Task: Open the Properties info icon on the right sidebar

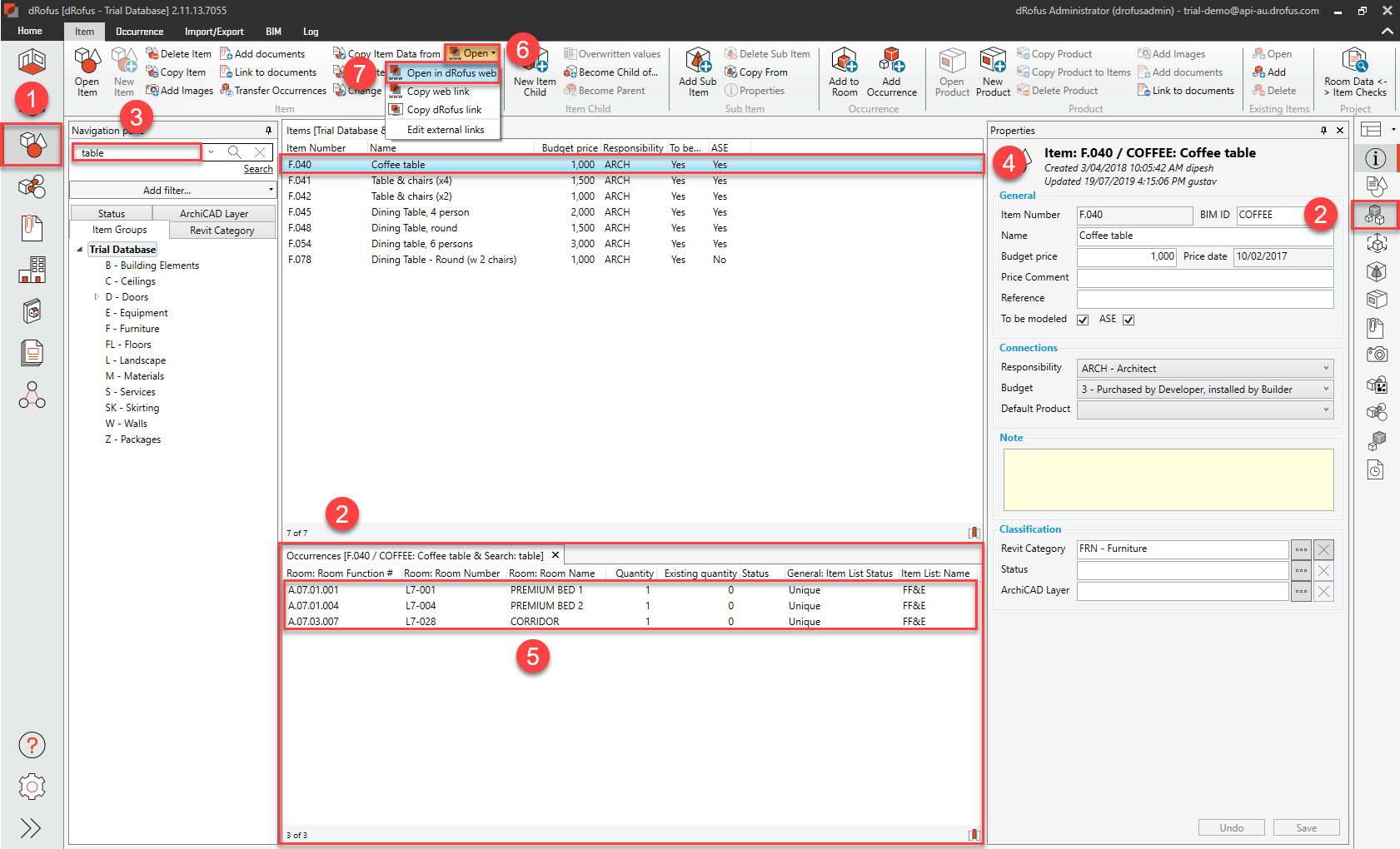Action: [1376, 158]
